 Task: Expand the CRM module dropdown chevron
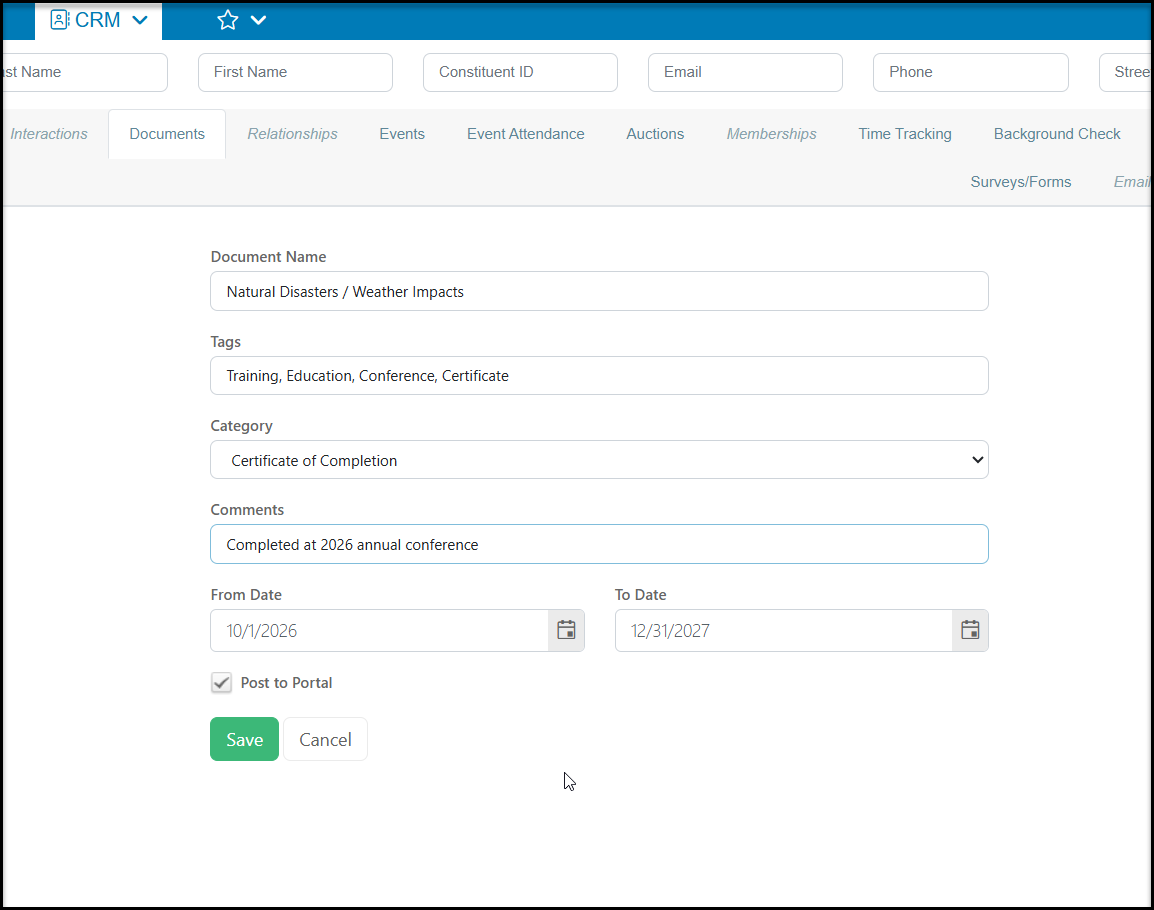click(140, 20)
